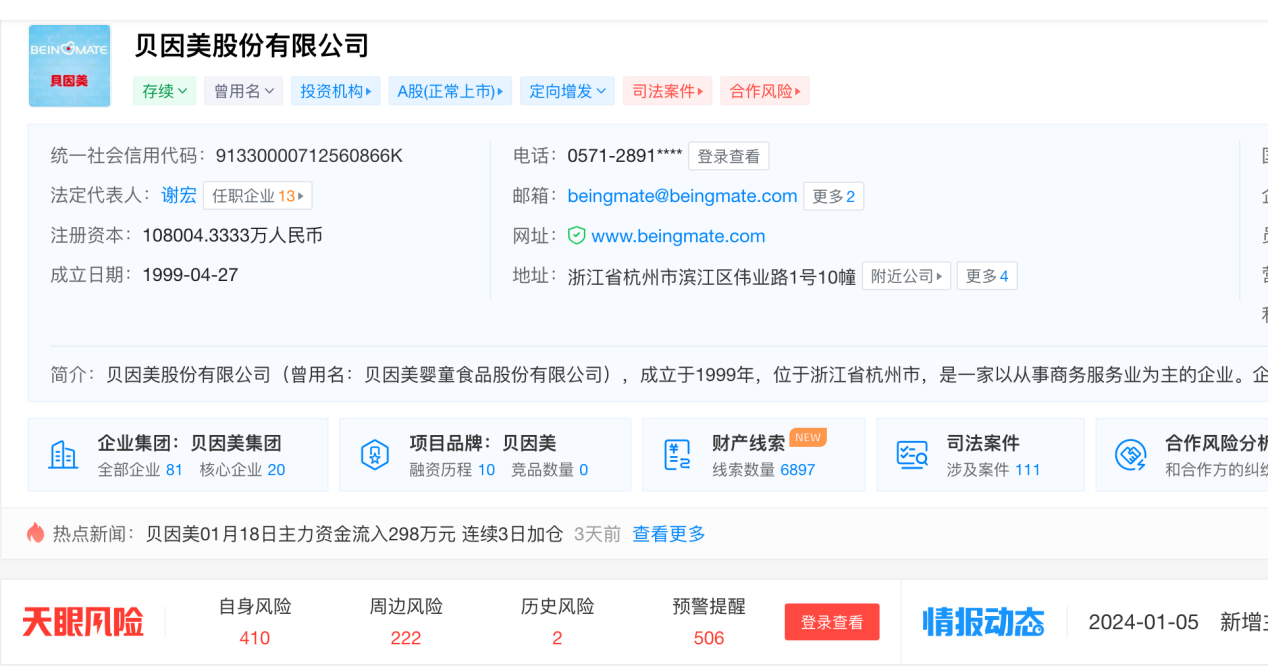Expand 任职企业 13 list
Image resolution: width=1268 pixels, height=666 pixels.
pos(258,195)
